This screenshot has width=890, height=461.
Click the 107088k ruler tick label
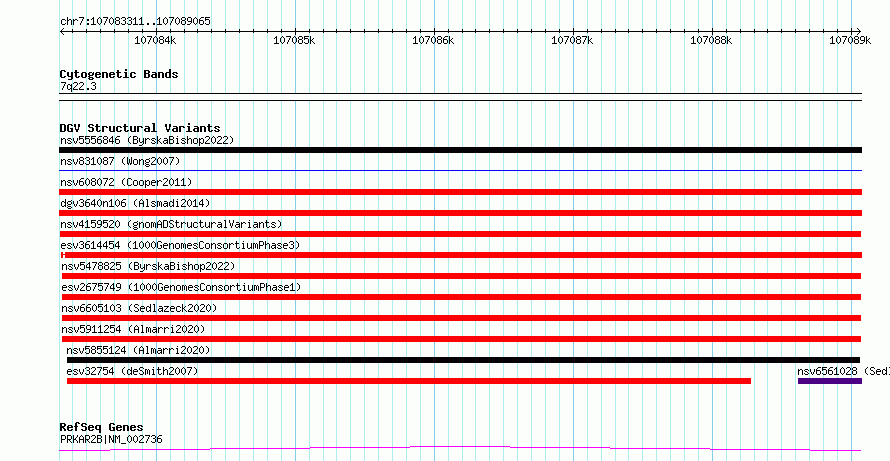pos(711,40)
